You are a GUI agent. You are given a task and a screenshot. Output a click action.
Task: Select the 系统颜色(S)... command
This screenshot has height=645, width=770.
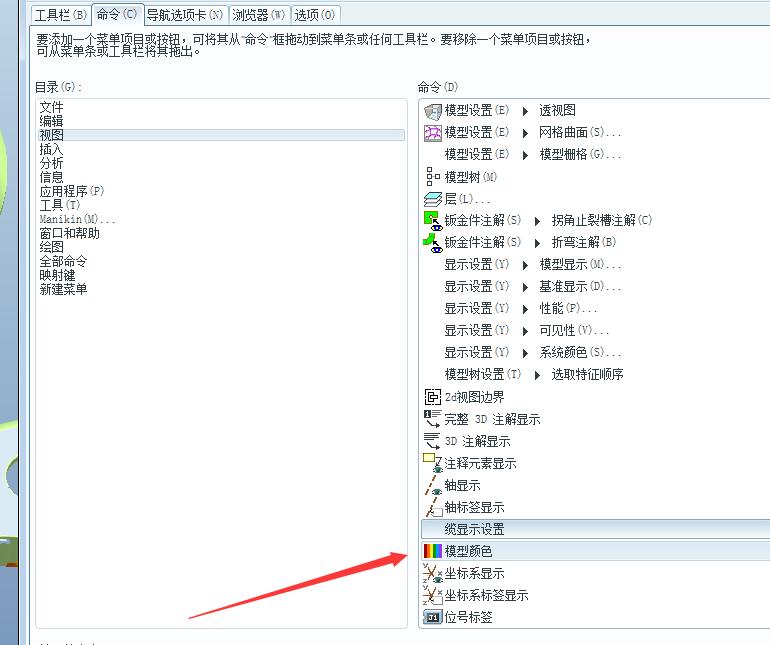[x=580, y=353]
